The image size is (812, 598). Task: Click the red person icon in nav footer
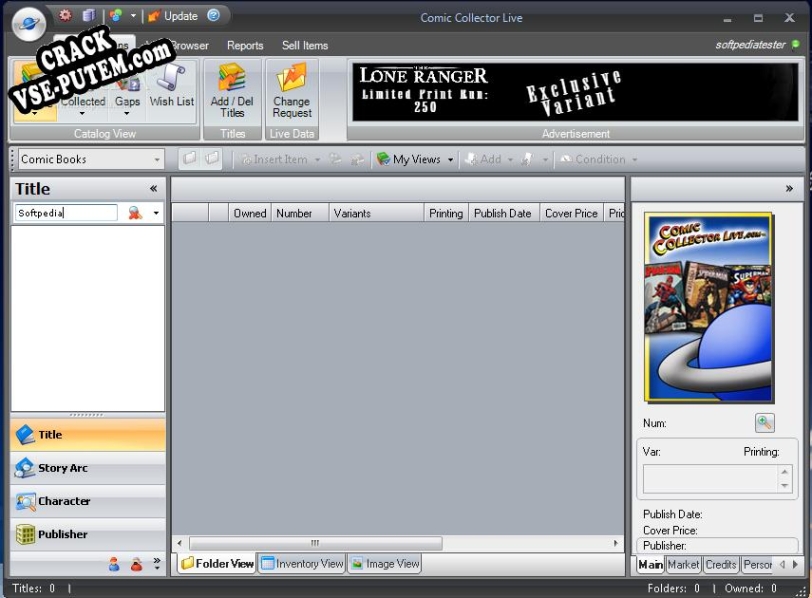[x=136, y=564]
